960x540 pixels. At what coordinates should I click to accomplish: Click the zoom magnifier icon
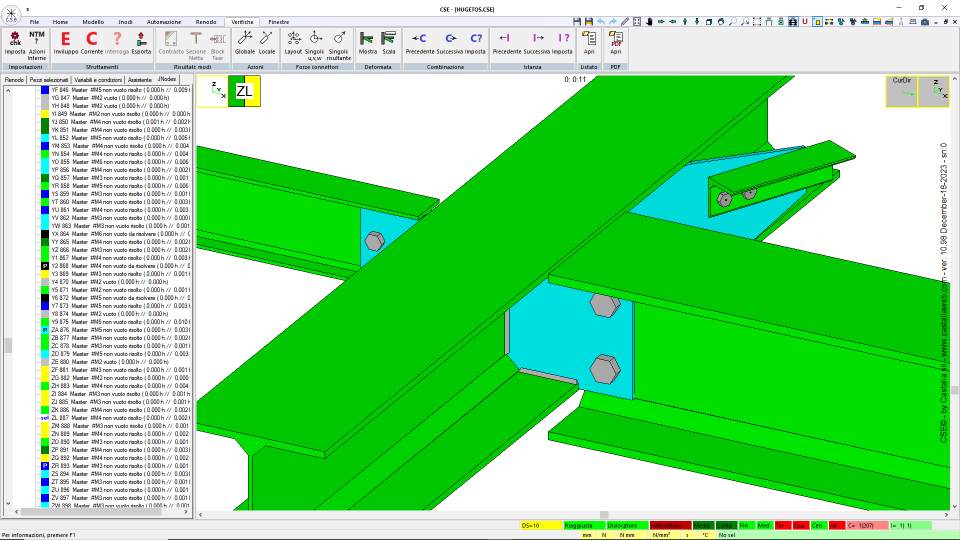[x=733, y=21]
